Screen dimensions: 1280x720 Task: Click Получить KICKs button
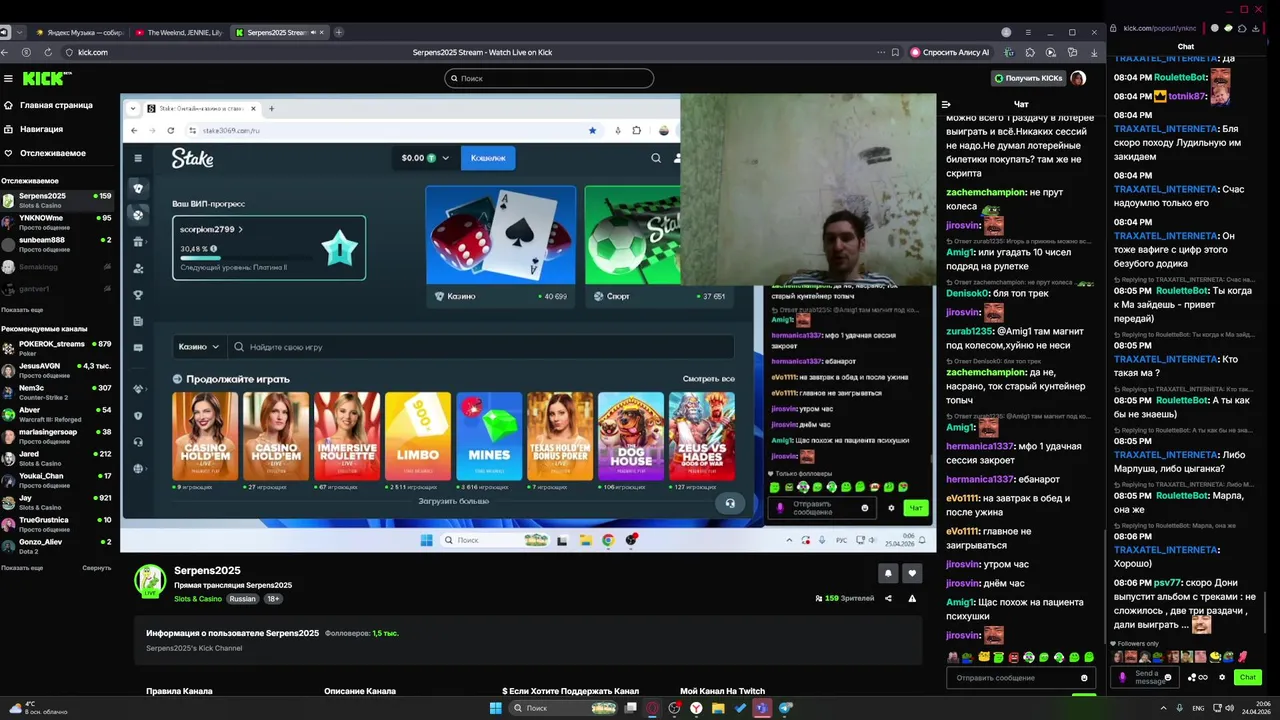tap(1028, 78)
